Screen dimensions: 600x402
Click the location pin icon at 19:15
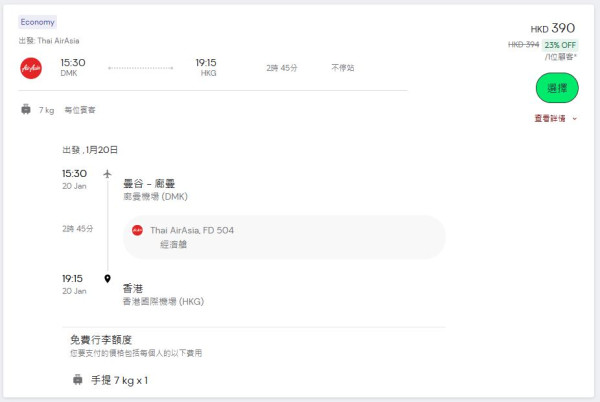[107, 278]
